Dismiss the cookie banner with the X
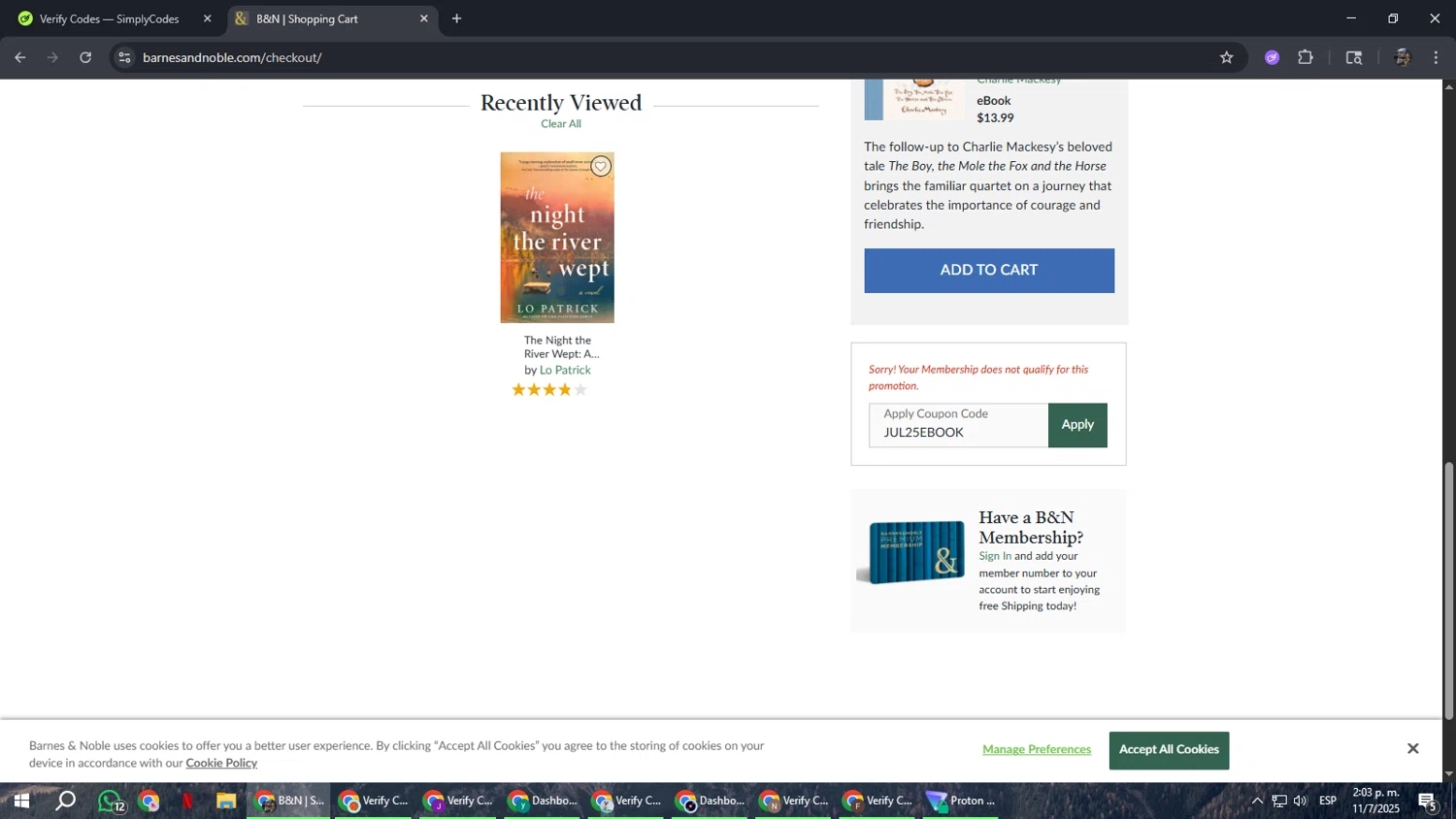 coord(1412,748)
